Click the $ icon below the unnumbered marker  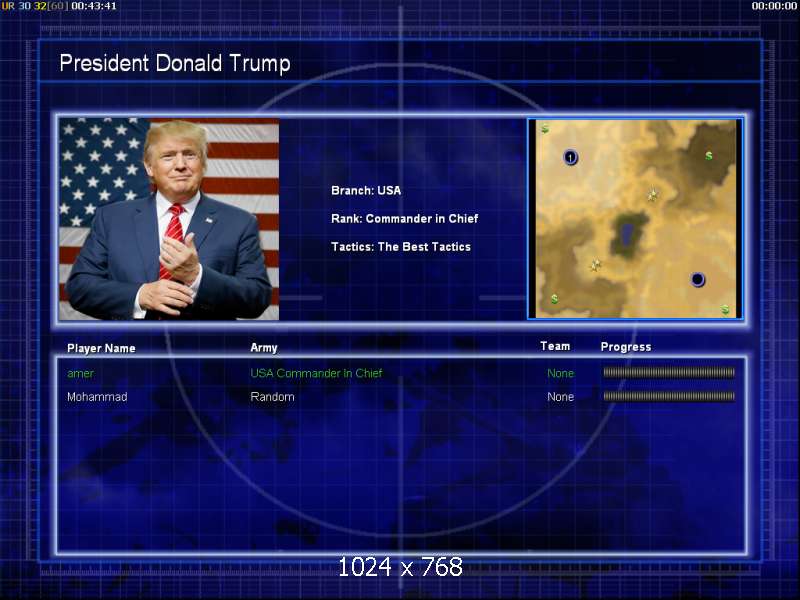tap(725, 309)
